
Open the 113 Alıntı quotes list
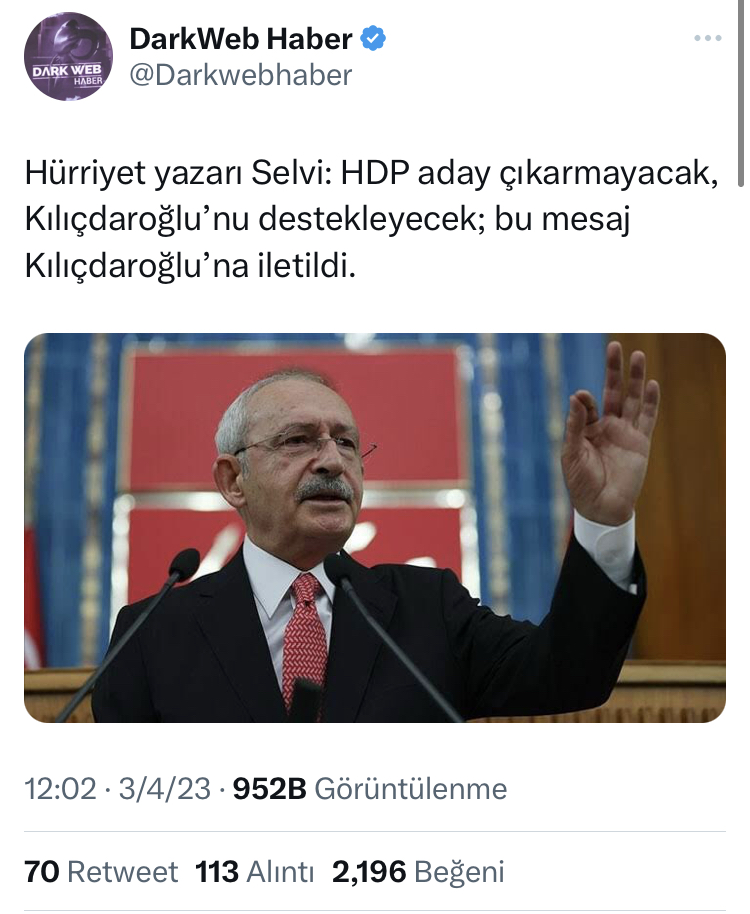pyautogui.click(x=255, y=872)
